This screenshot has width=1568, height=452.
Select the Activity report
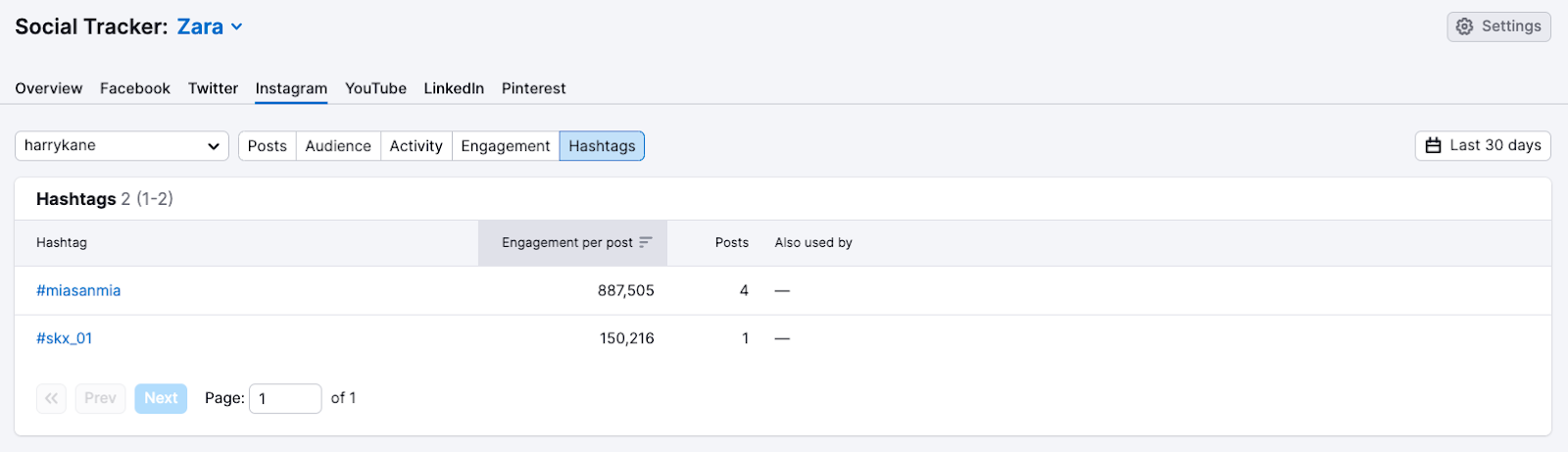[416, 146]
